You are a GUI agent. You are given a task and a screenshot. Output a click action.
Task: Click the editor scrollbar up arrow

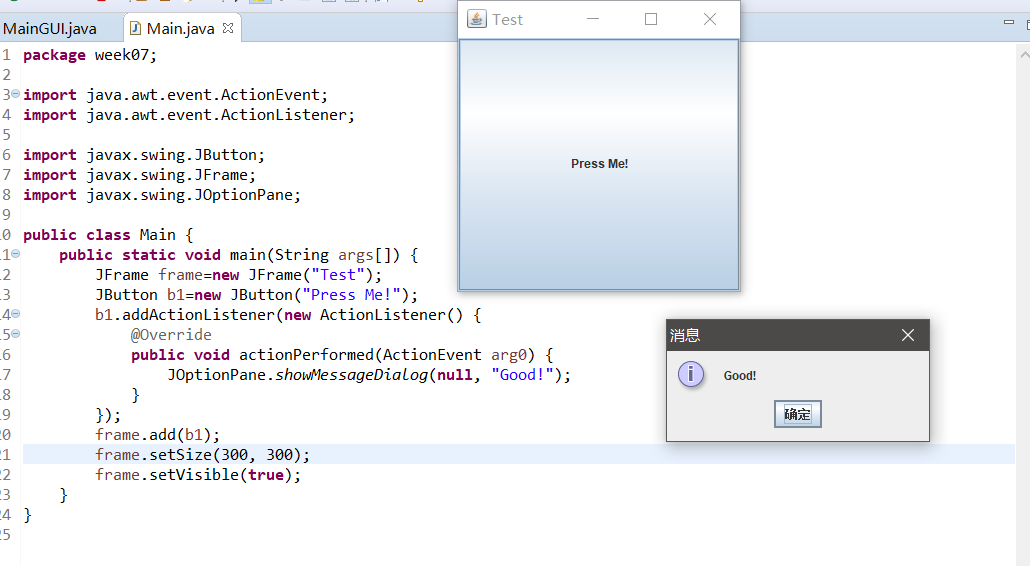(x=1024, y=55)
